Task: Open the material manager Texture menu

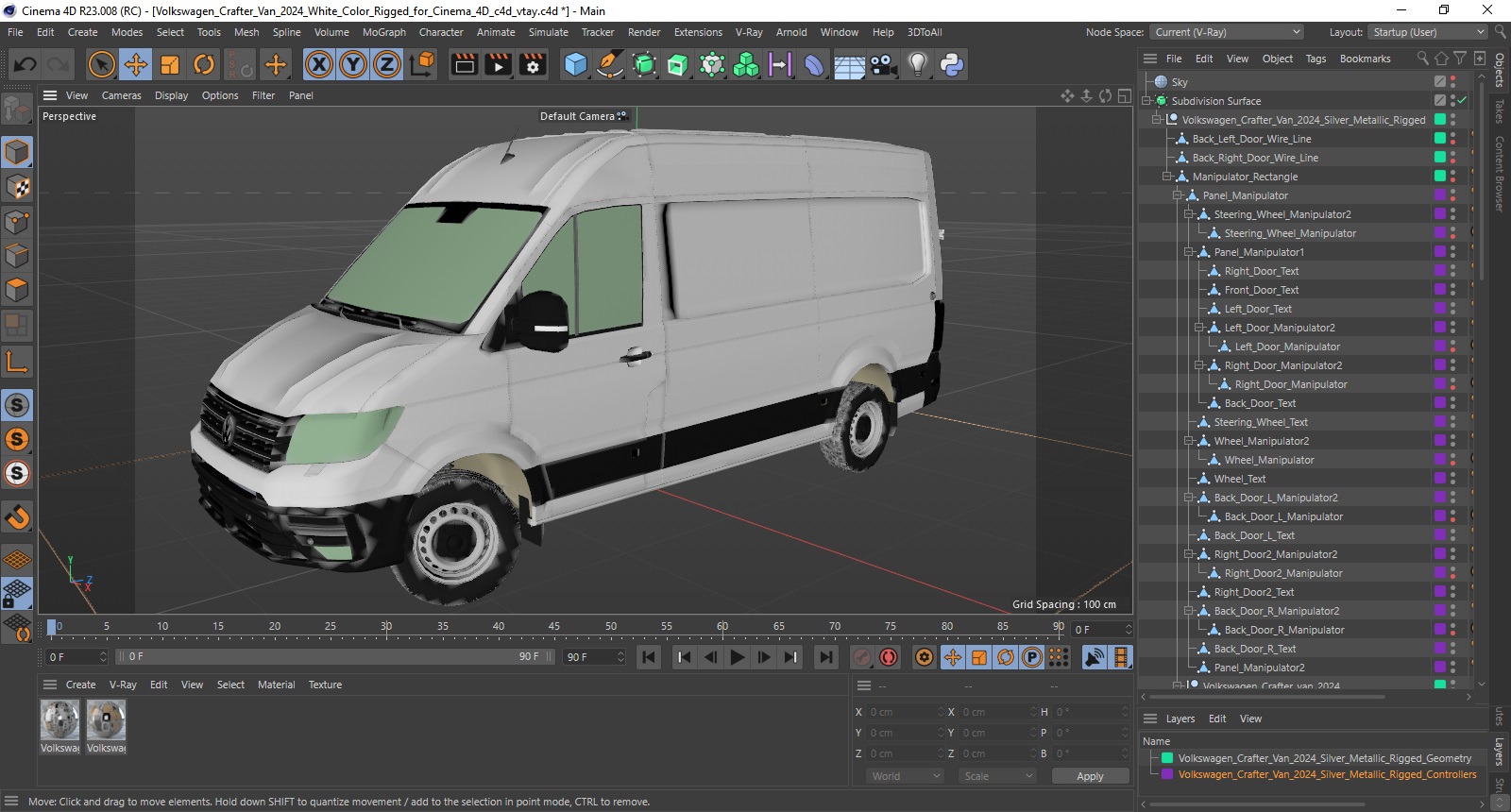Action: point(325,685)
